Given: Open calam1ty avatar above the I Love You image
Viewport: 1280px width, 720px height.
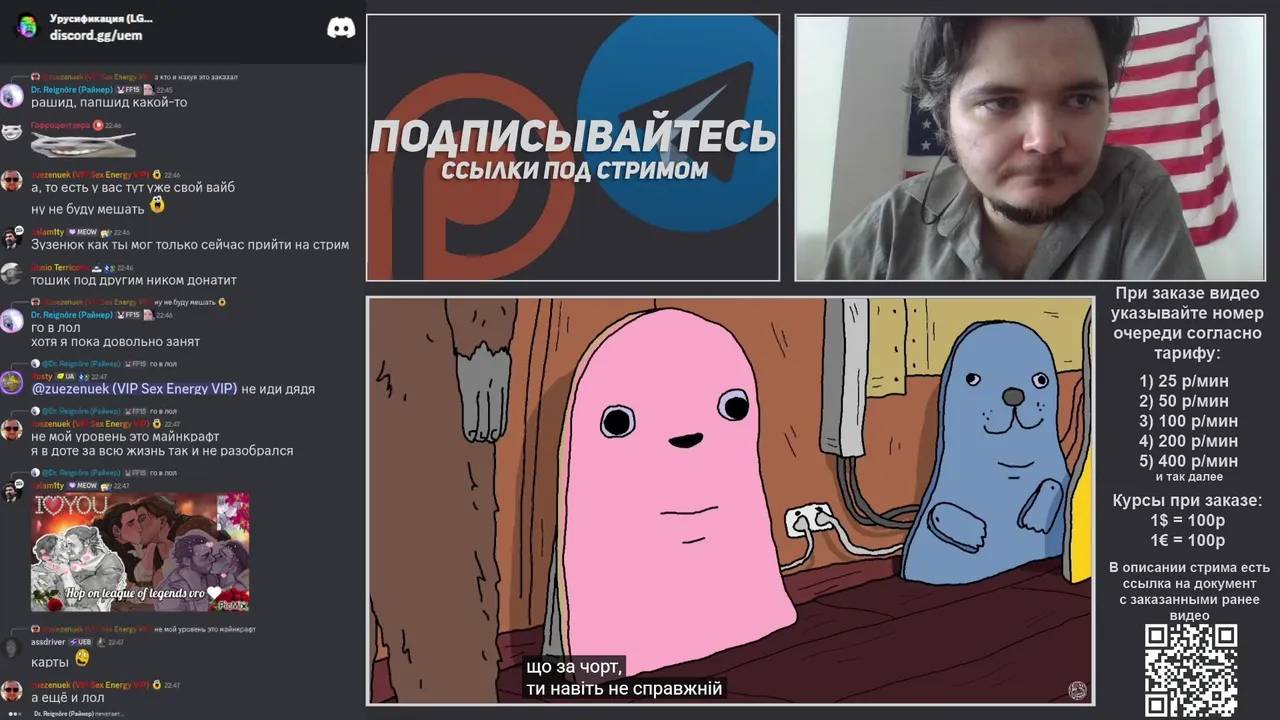Looking at the screenshot, I should [12, 491].
